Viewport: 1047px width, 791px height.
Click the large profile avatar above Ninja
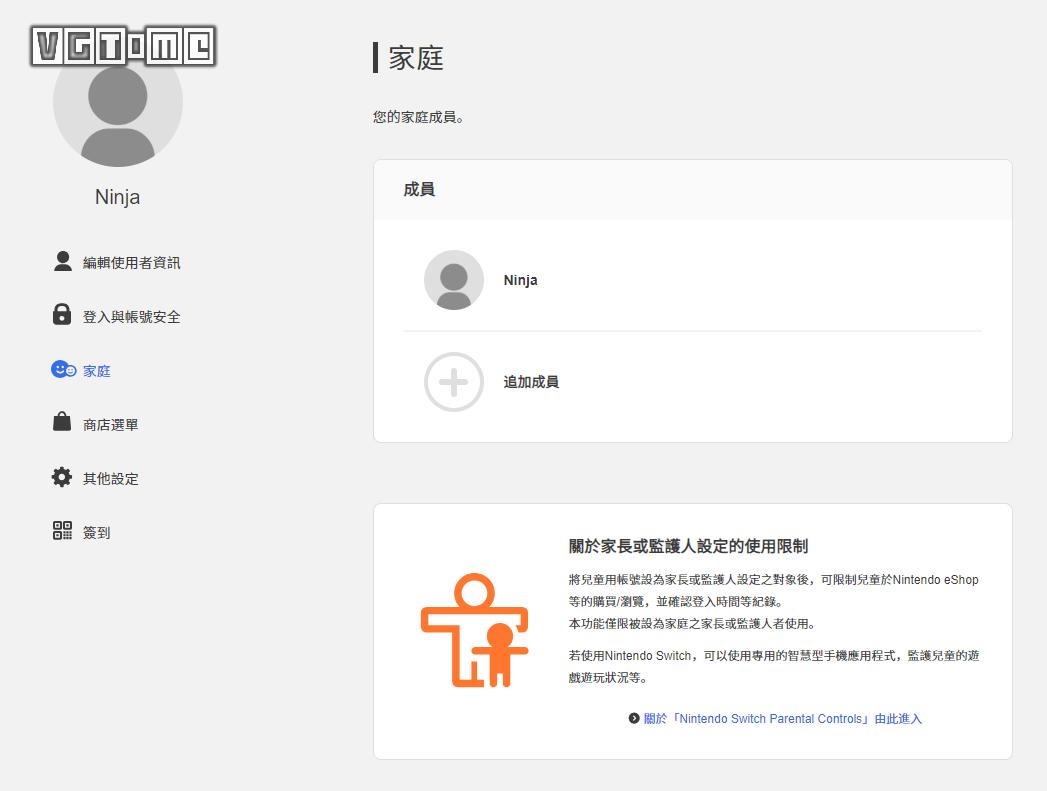pos(117,100)
